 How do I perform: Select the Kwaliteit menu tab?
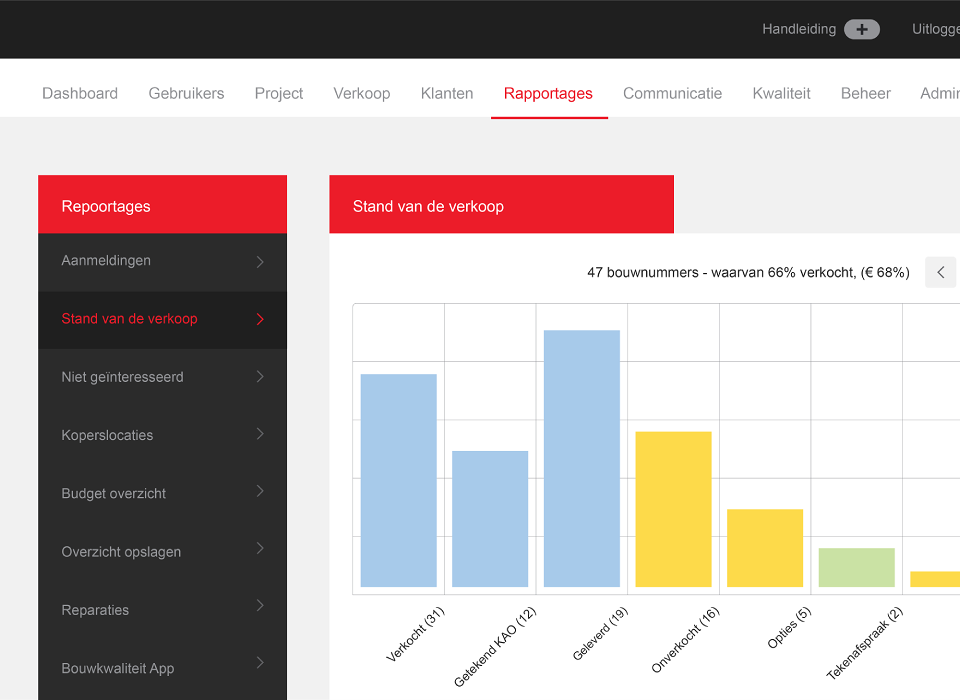pos(781,93)
